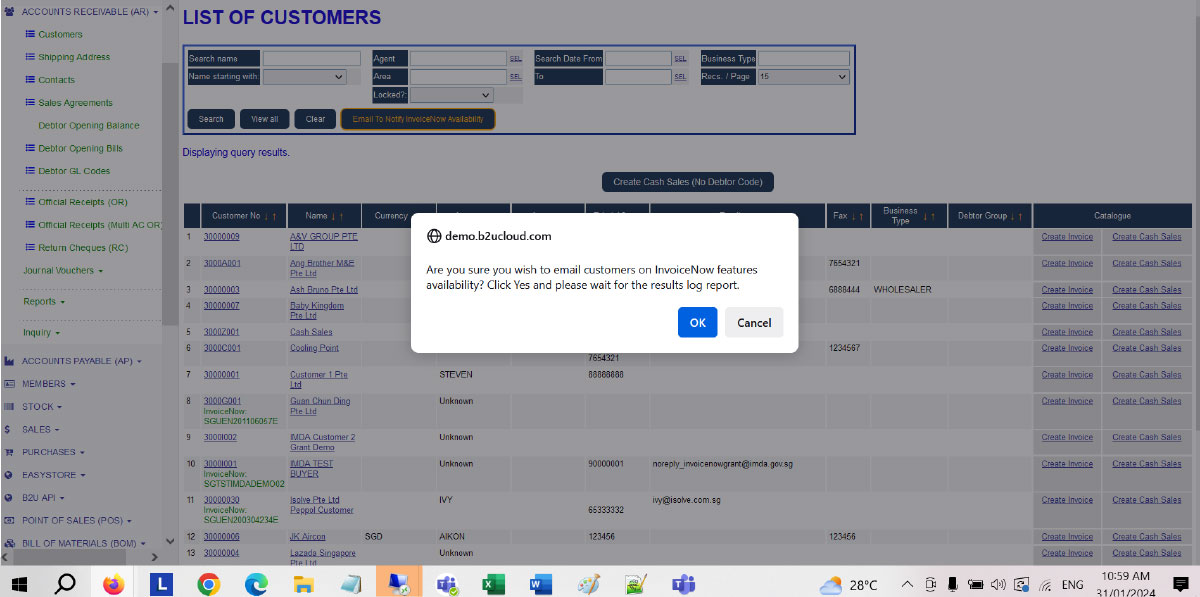Confirm the dialog with OK
Viewport: 1200px width, 597px height.
click(697, 322)
